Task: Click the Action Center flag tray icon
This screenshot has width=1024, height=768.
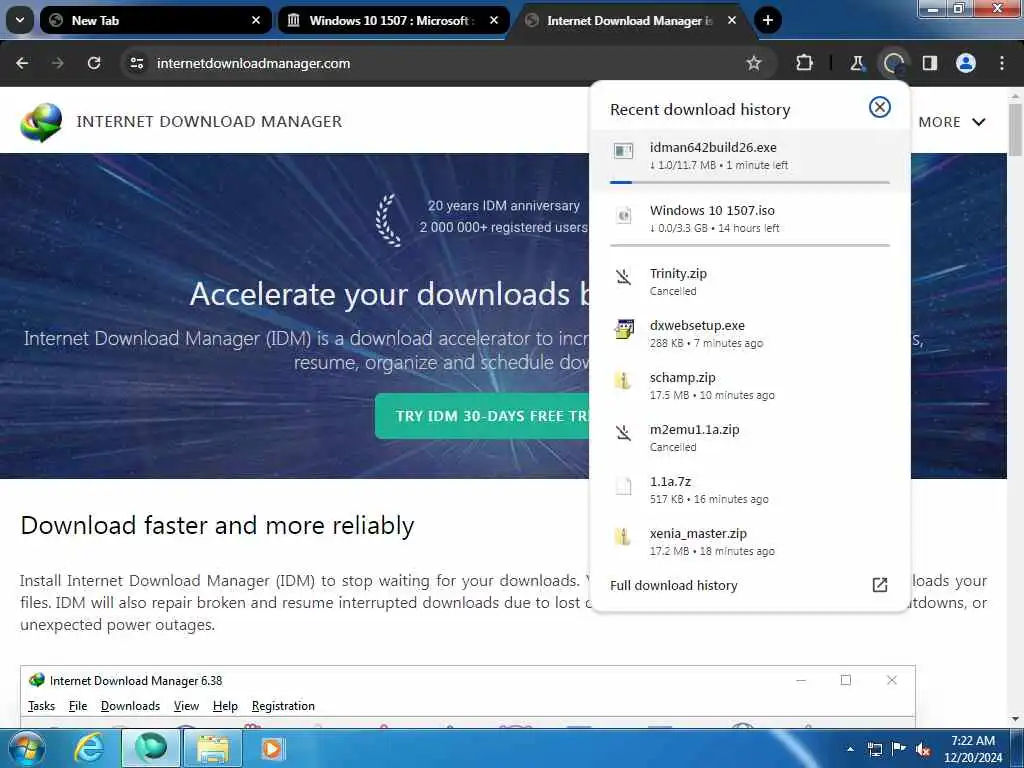Action: pos(898,749)
